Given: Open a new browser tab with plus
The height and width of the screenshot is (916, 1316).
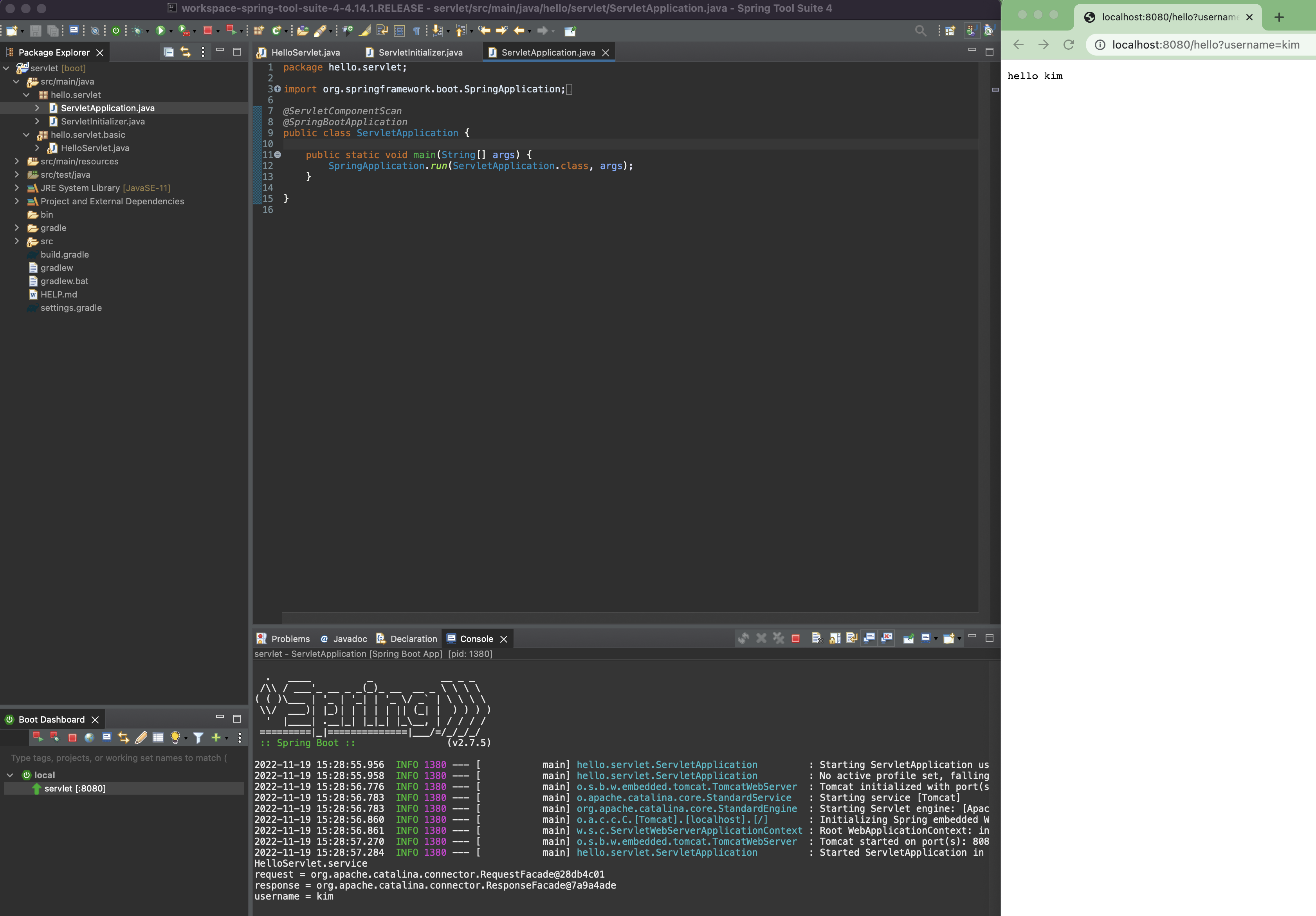Looking at the screenshot, I should click(1279, 17).
